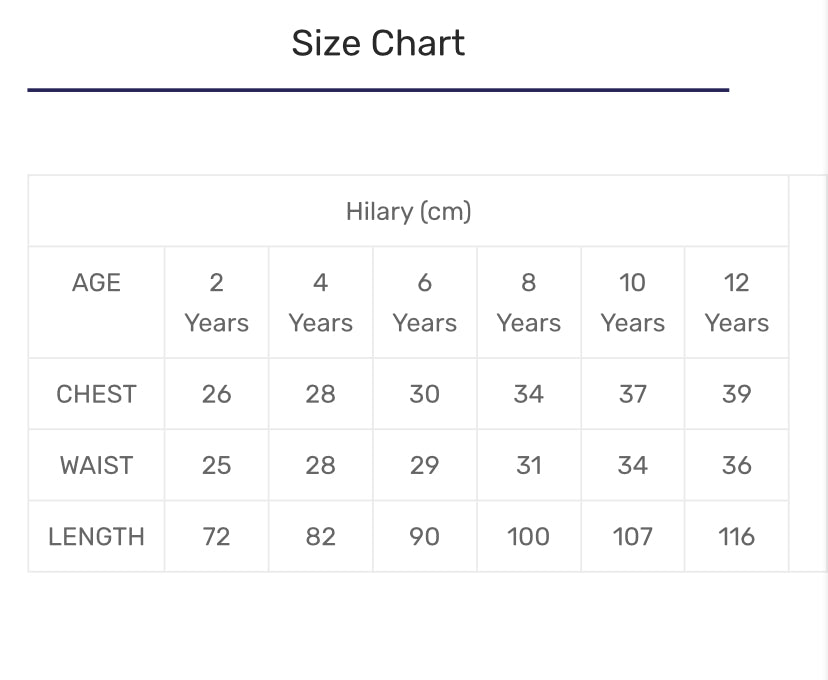Select the 10 Years column header
Image resolution: width=828 pixels, height=680 pixels.
click(x=632, y=302)
